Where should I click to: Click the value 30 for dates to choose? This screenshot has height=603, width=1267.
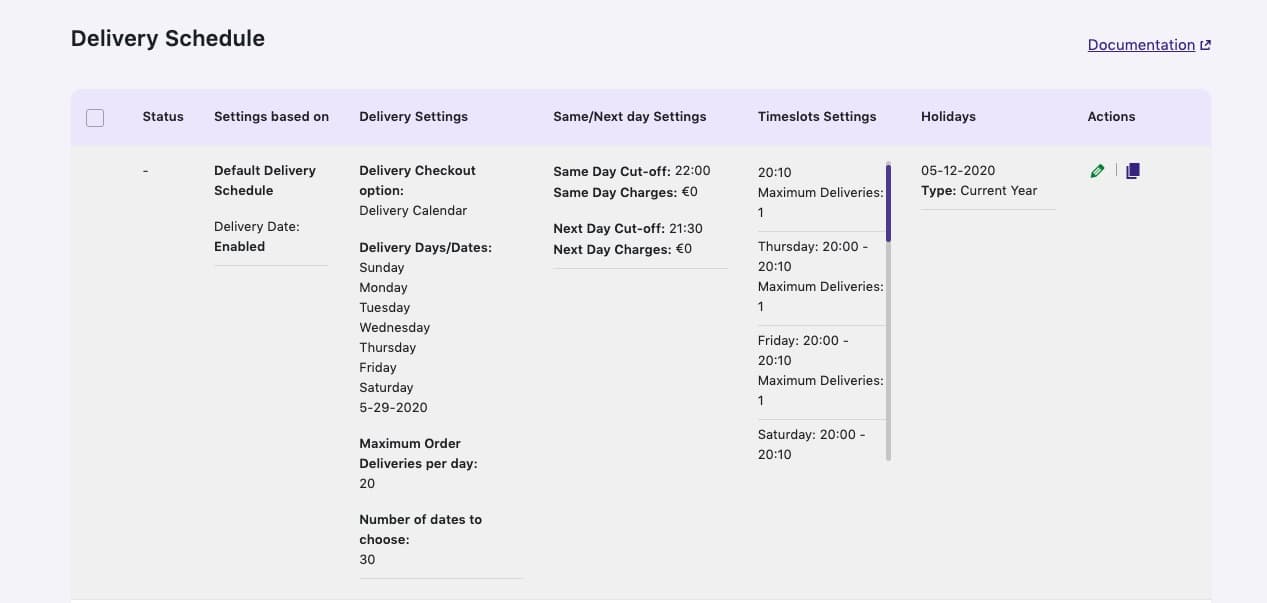coord(367,560)
